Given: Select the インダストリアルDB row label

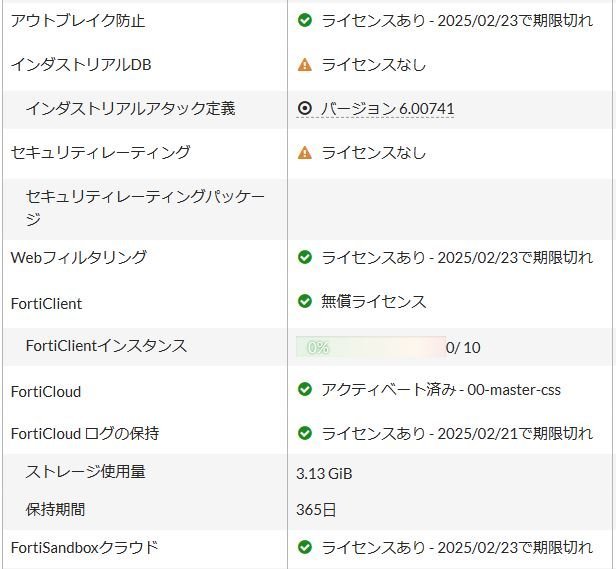Looking at the screenshot, I should pyautogui.click(x=81, y=65).
